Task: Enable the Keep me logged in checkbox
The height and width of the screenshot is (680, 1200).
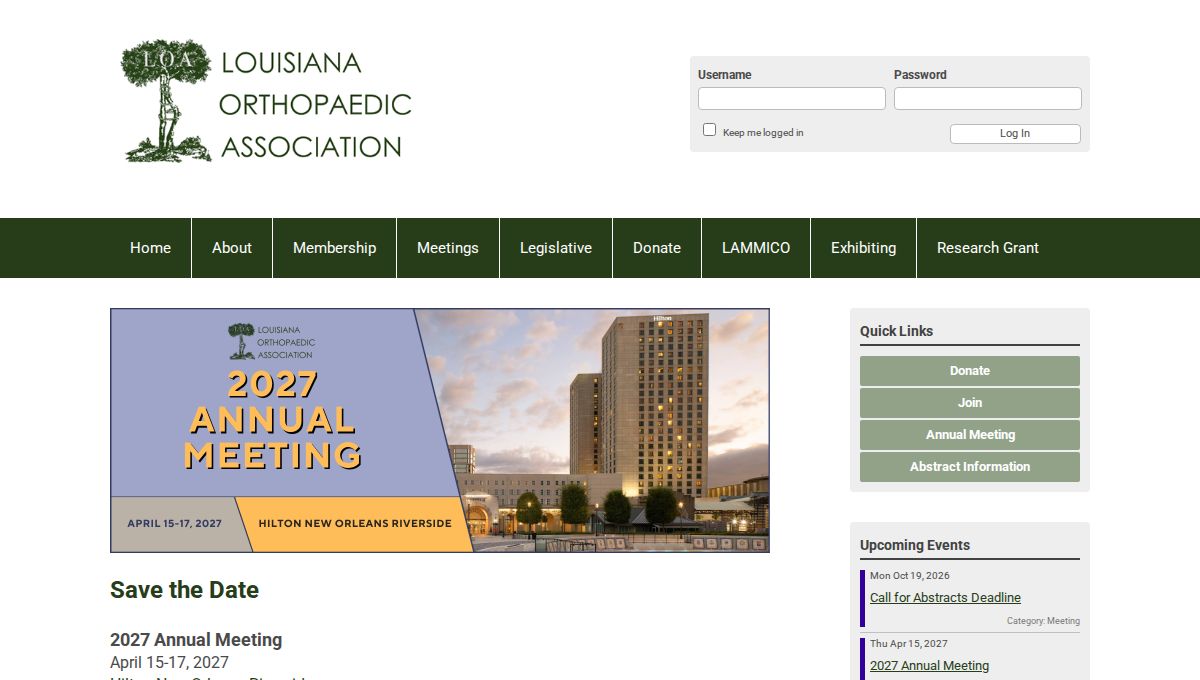Action: [x=710, y=130]
